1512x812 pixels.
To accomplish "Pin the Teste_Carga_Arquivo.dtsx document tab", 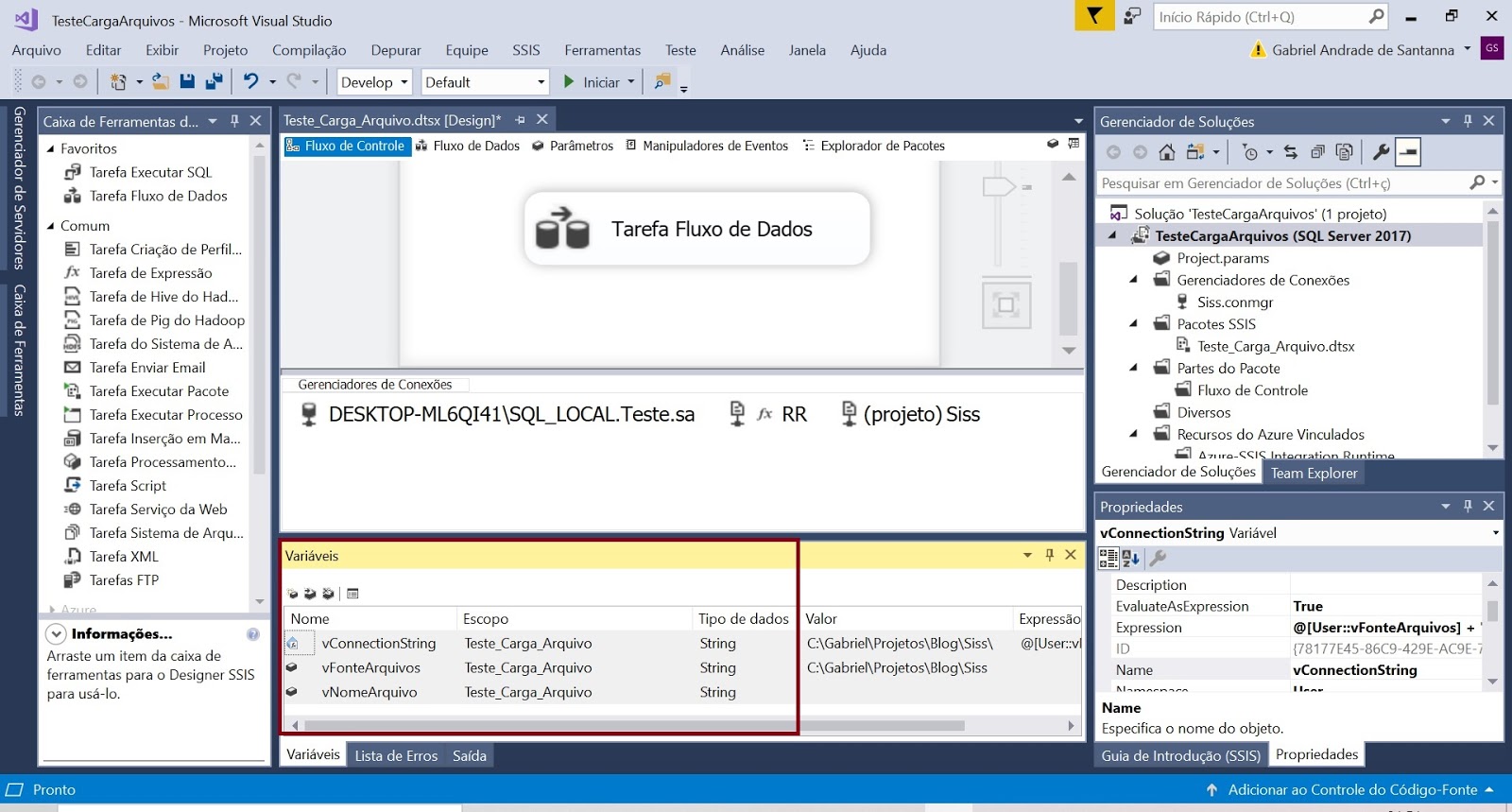I will tap(520, 120).
